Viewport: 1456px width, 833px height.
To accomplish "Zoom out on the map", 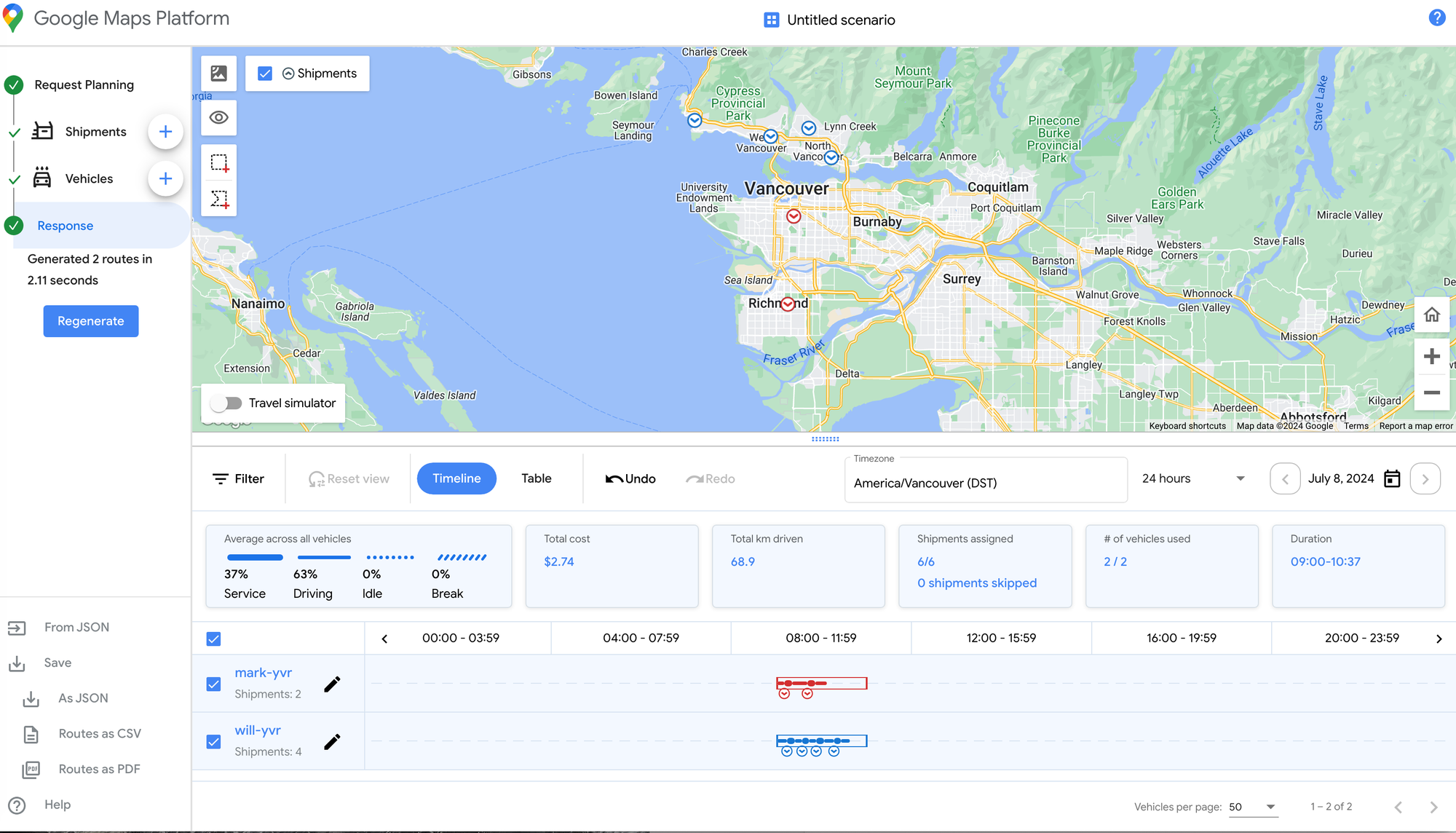I will click(1431, 392).
